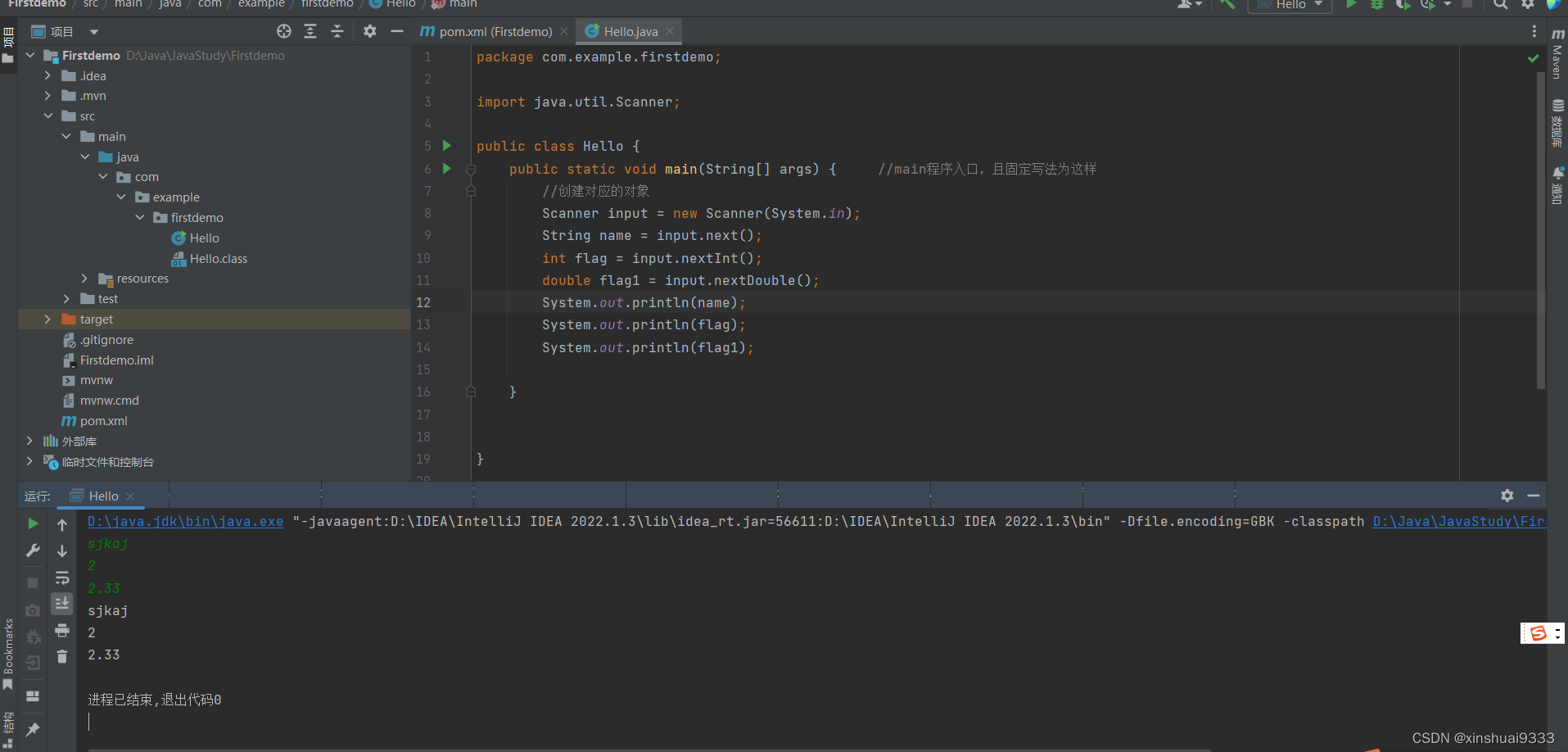Viewport: 1568px width, 752px height.
Task: Expand the .idea folder
Action: pyautogui.click(x=47, y=75)
